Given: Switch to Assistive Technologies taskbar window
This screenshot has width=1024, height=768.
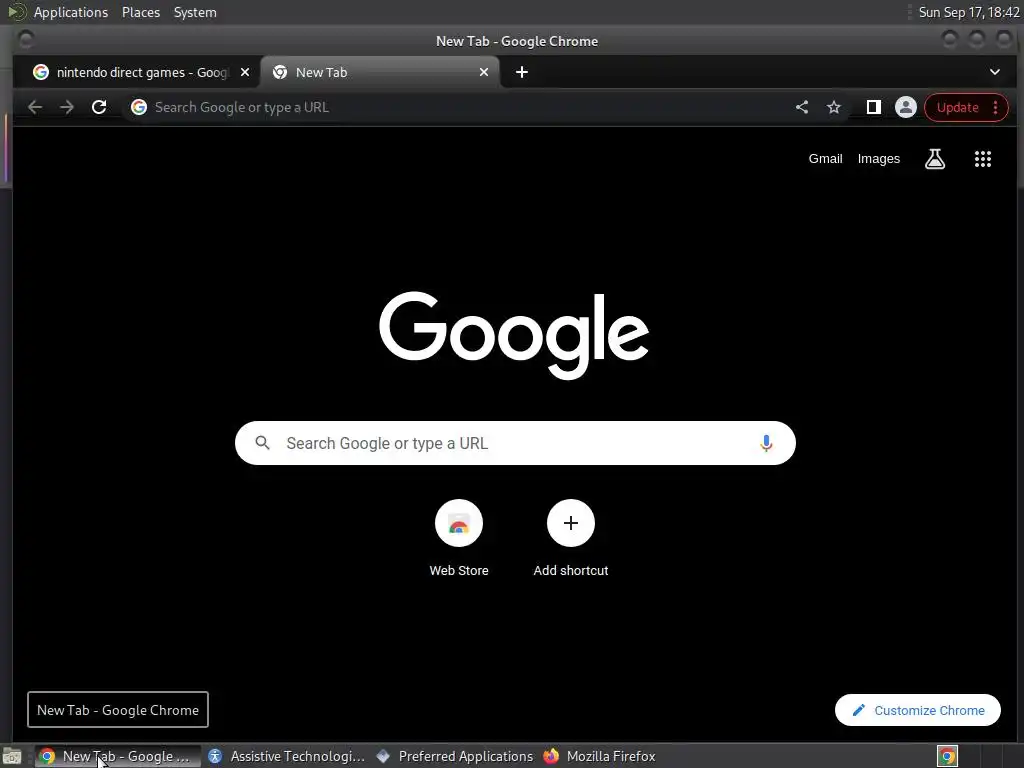Looking at the screenshot, I should (287, 756).
